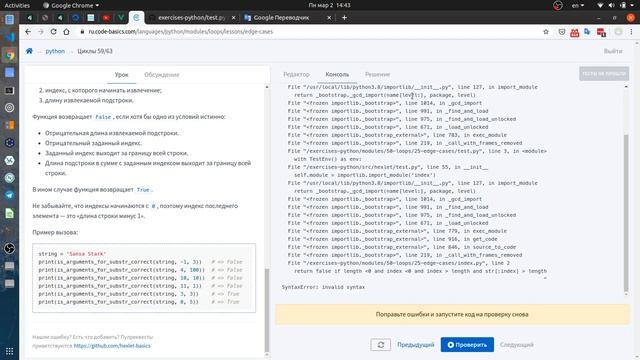Viewport: 640px width, 360px height.
Task: Click 'Пример вызова:' text
Action: [55, 232]
